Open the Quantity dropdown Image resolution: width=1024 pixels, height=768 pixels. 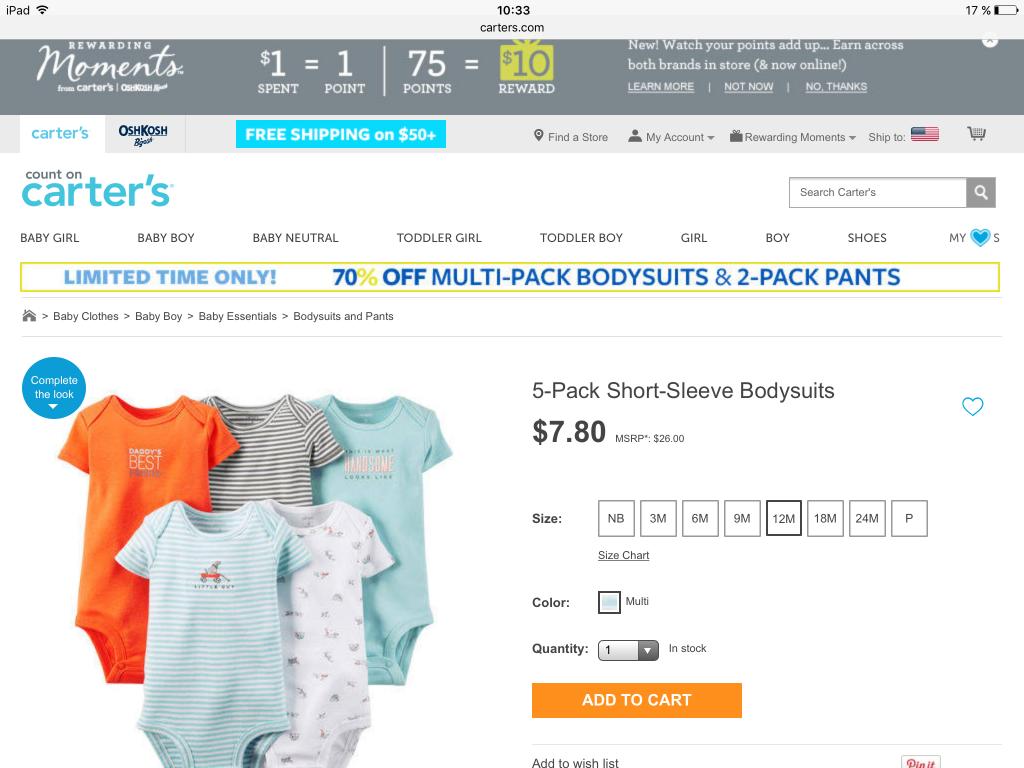tap(628, 650)
